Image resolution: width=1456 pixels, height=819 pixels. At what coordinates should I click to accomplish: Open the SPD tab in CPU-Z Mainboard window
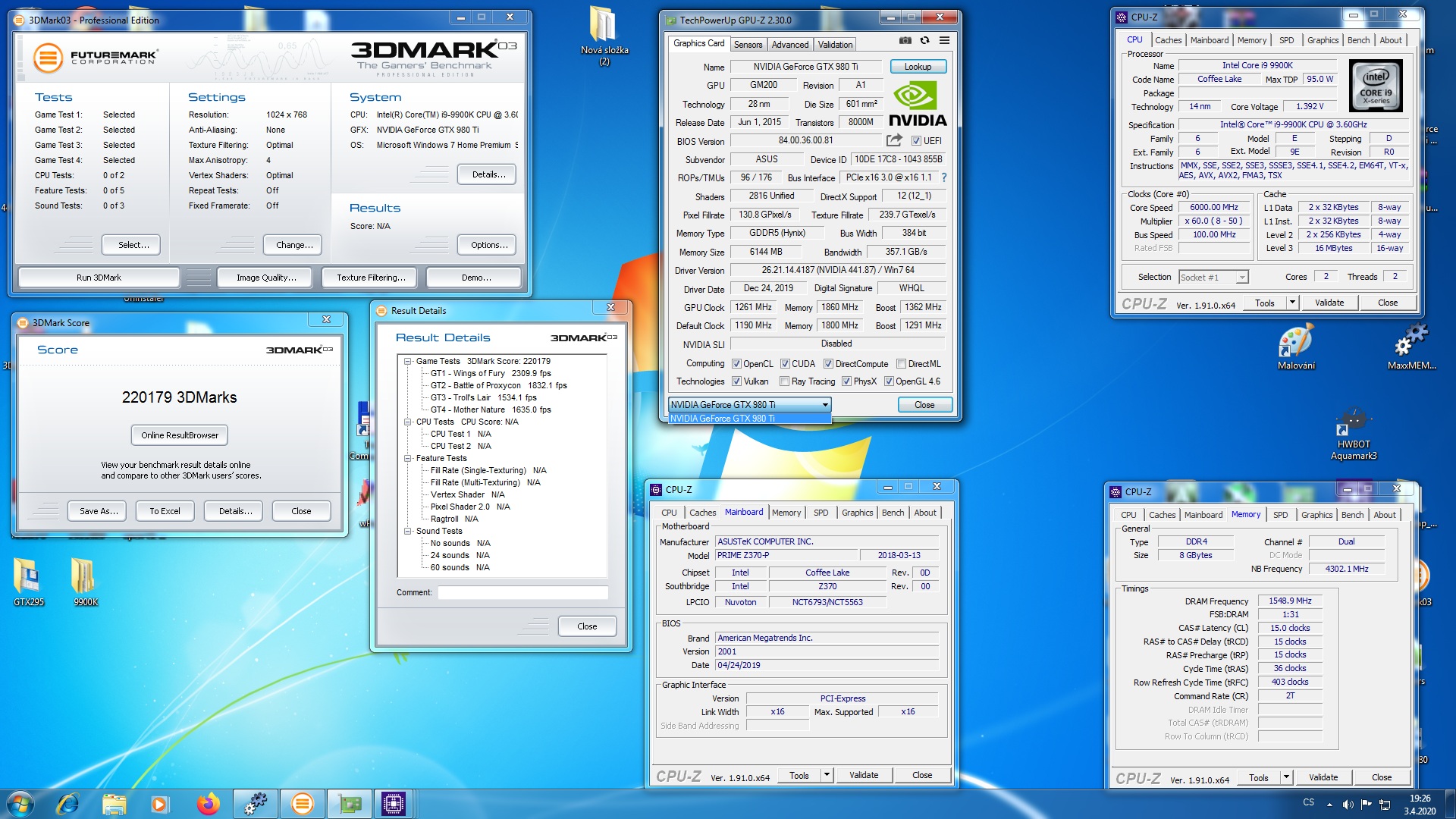[x=821, y=513]
